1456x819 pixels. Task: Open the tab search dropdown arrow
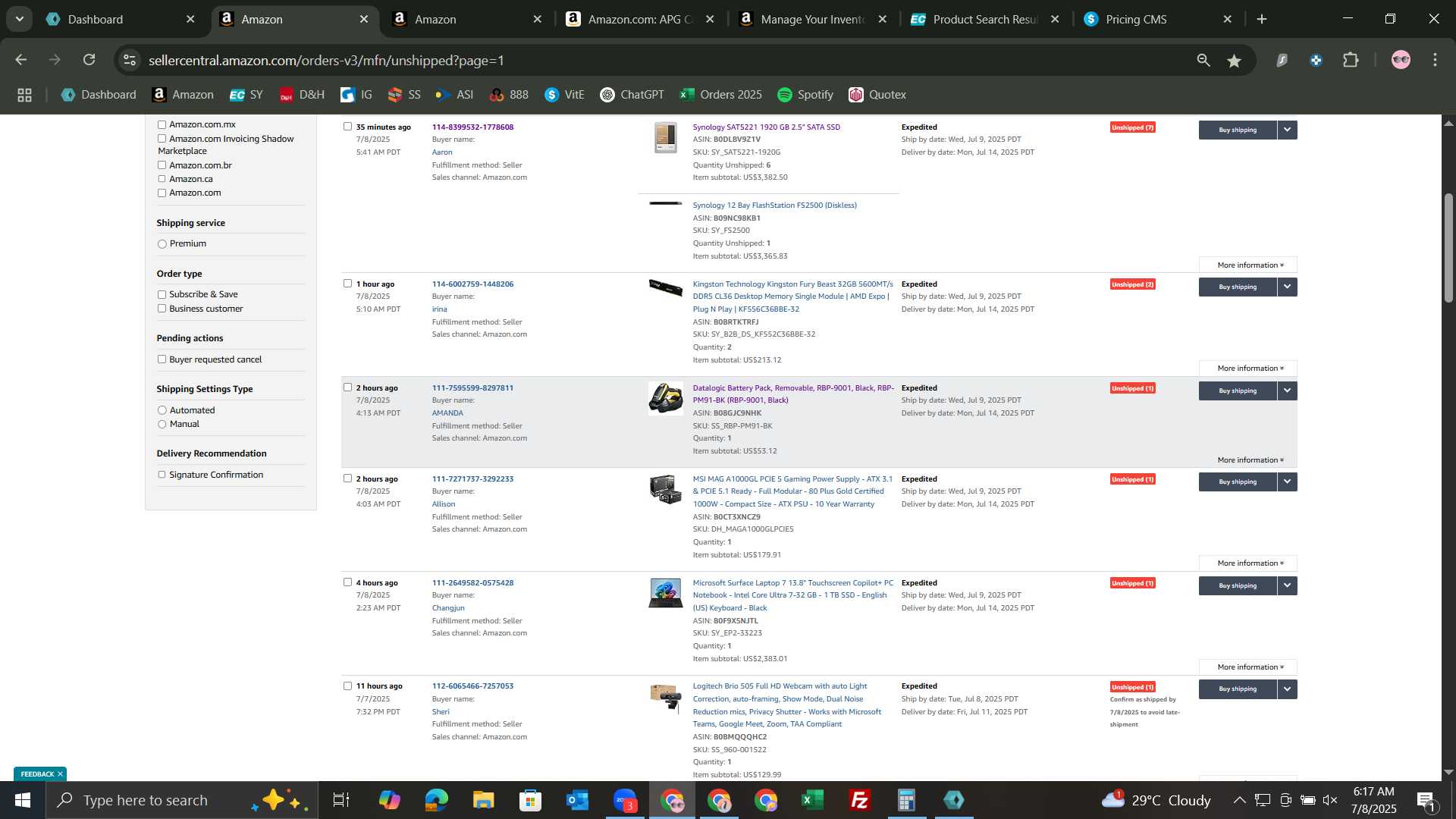[20, 19]
